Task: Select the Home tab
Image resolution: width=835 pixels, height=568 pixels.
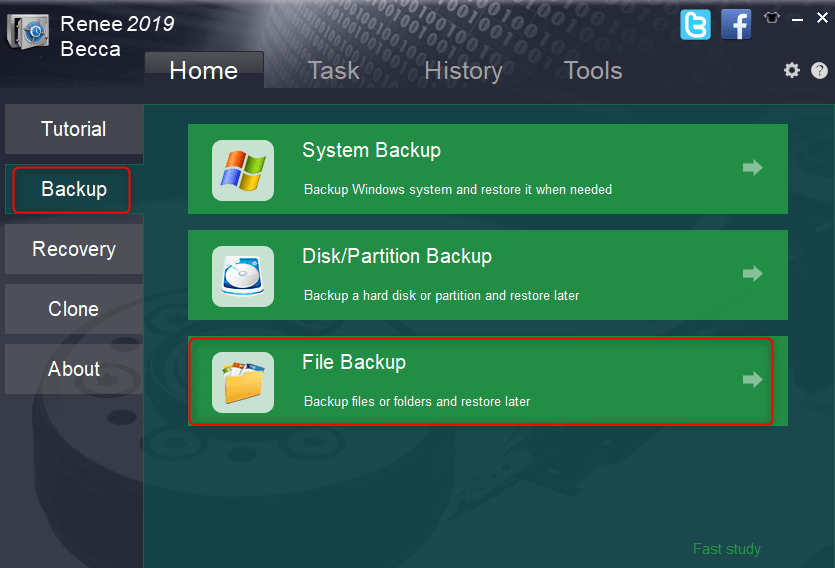Action: pyautogui.click(x=204, y=71)
